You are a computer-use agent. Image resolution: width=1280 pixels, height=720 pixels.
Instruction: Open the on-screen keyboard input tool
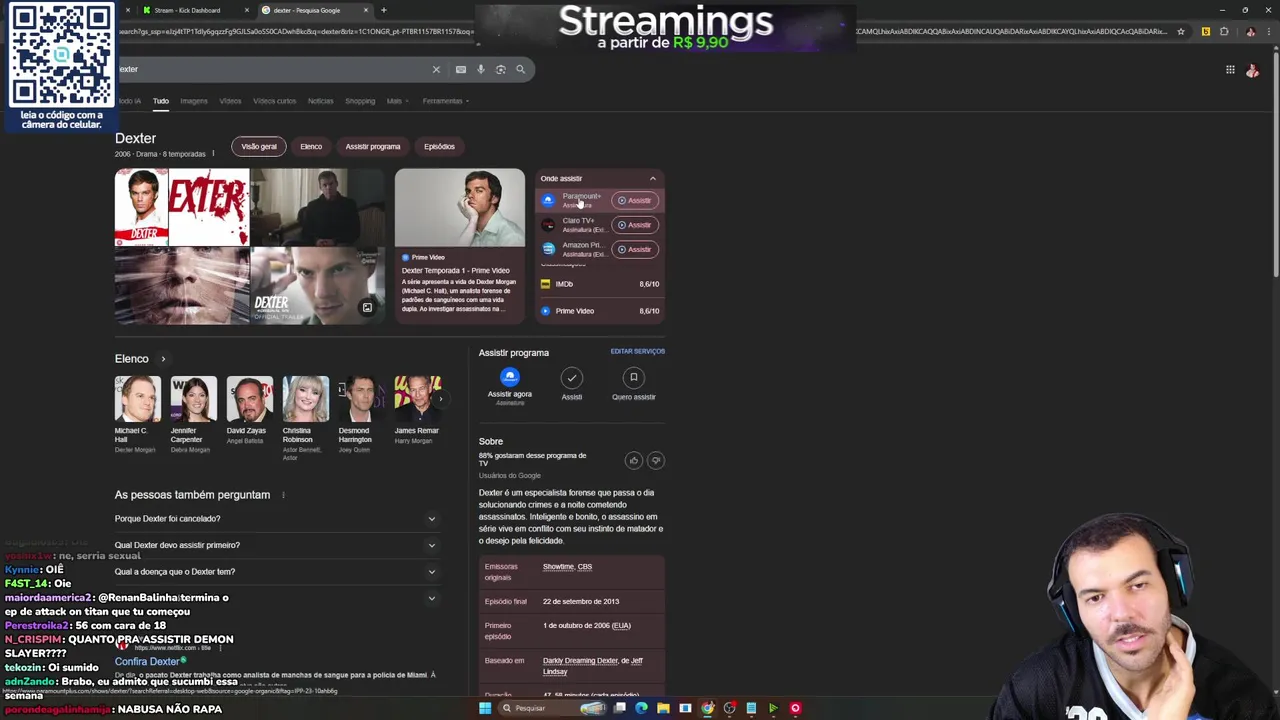coord(460,69)
